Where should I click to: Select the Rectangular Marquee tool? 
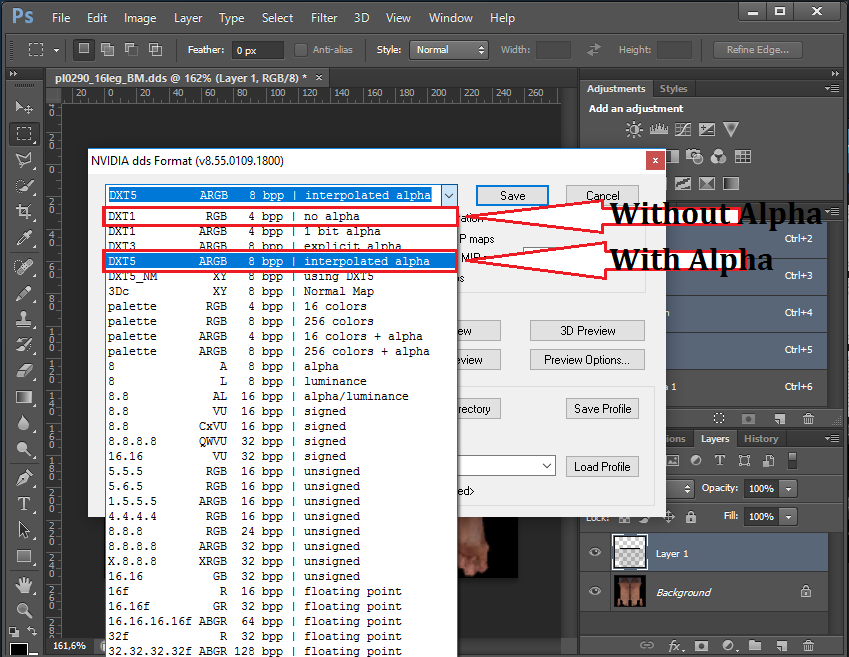[x=24, y=133]
